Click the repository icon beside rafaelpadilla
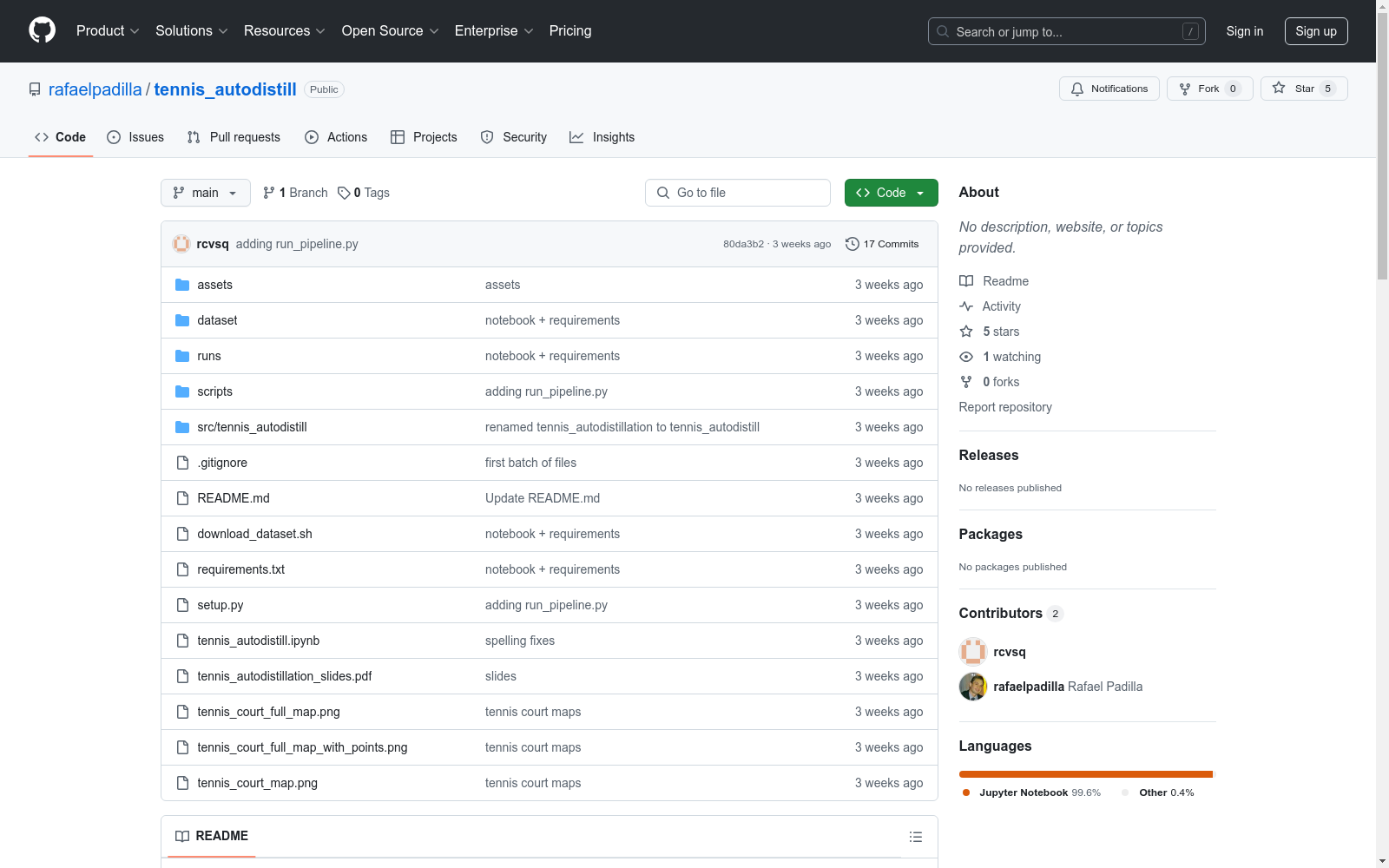Image resolution: width=1389 pixels, height=868 pixels. click(x=35, y=89)
